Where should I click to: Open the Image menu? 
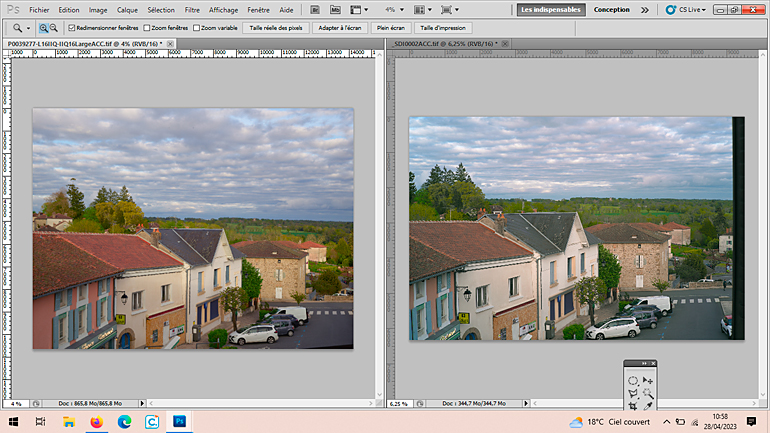(x=98, y=10)
